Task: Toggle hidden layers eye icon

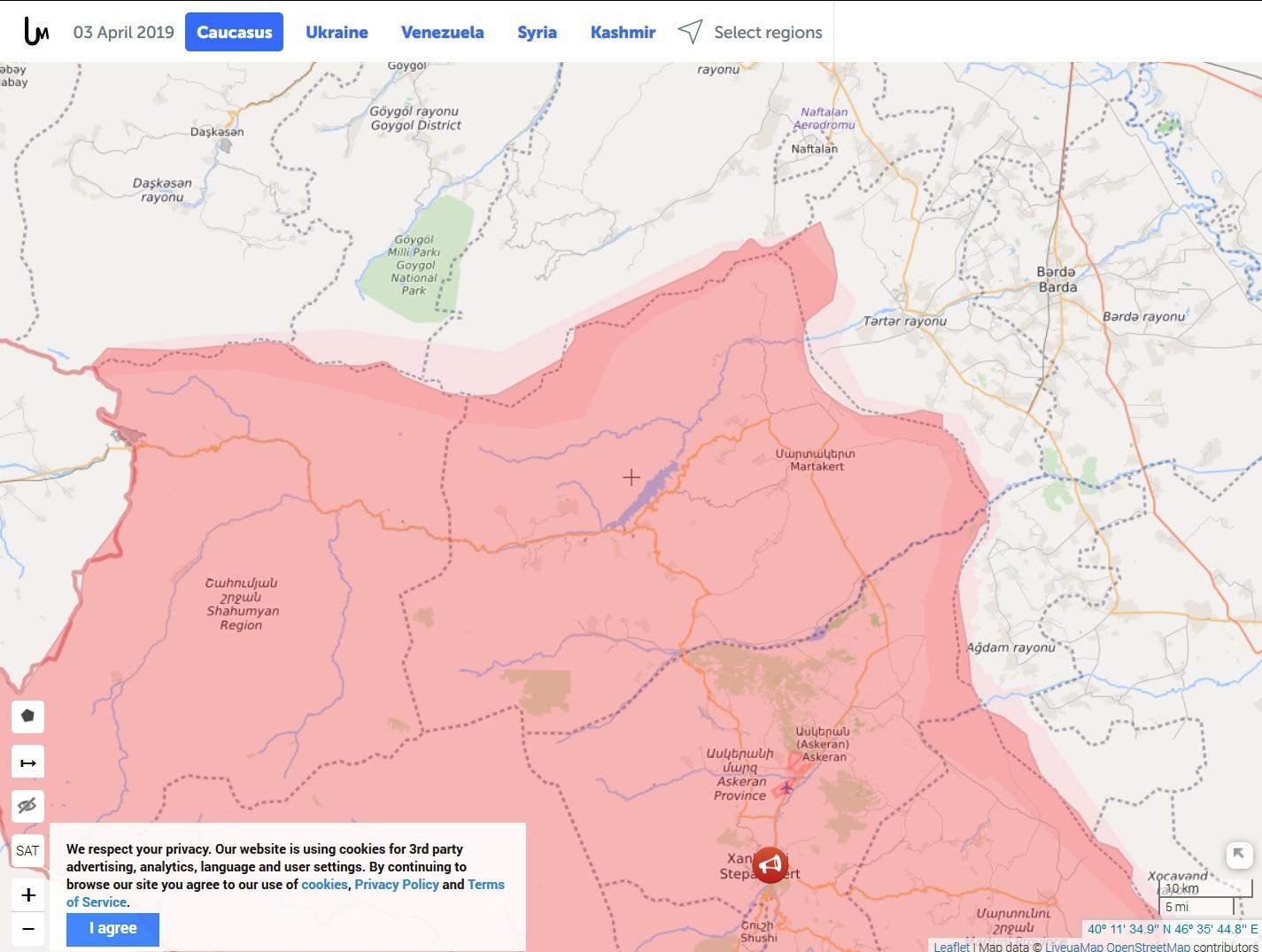Action: [x=27, y=806]
